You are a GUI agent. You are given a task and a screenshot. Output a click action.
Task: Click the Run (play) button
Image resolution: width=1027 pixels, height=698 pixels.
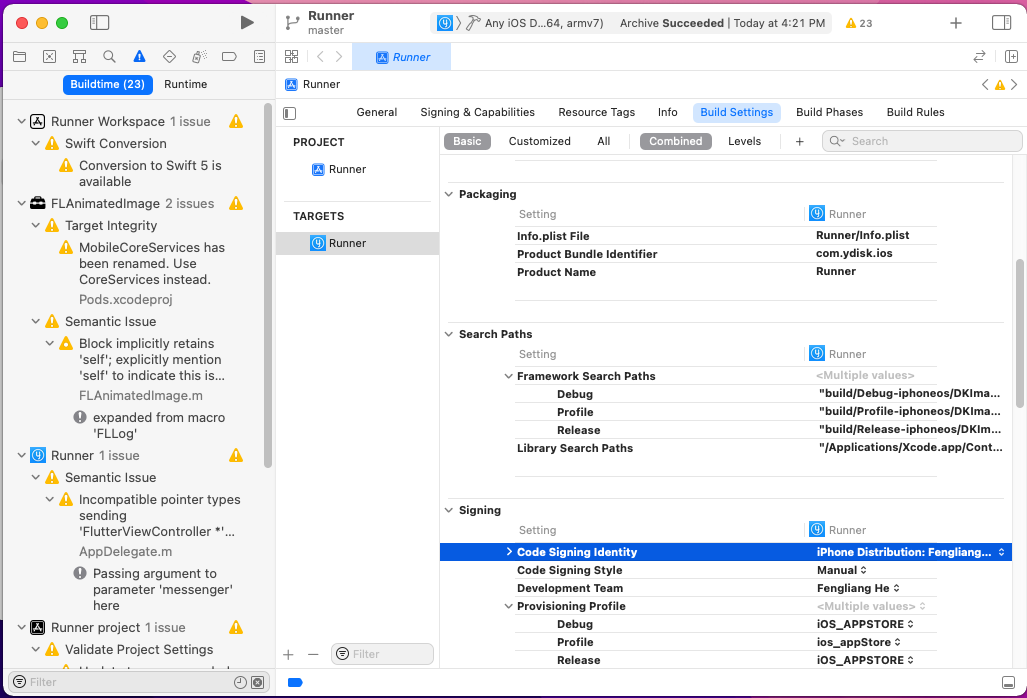tap(247, 22)
